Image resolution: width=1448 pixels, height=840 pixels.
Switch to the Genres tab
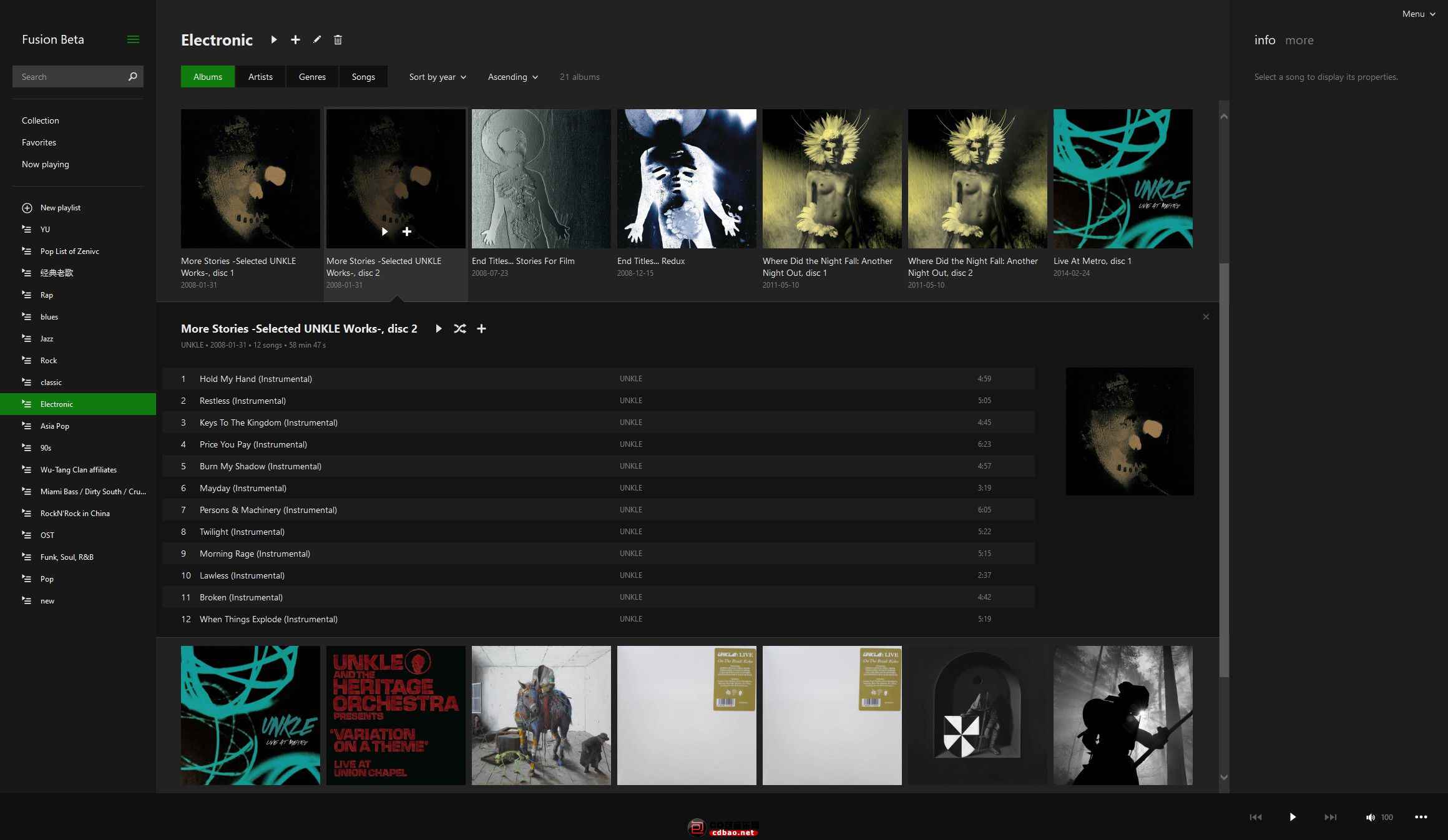click(x=312, y=77)
